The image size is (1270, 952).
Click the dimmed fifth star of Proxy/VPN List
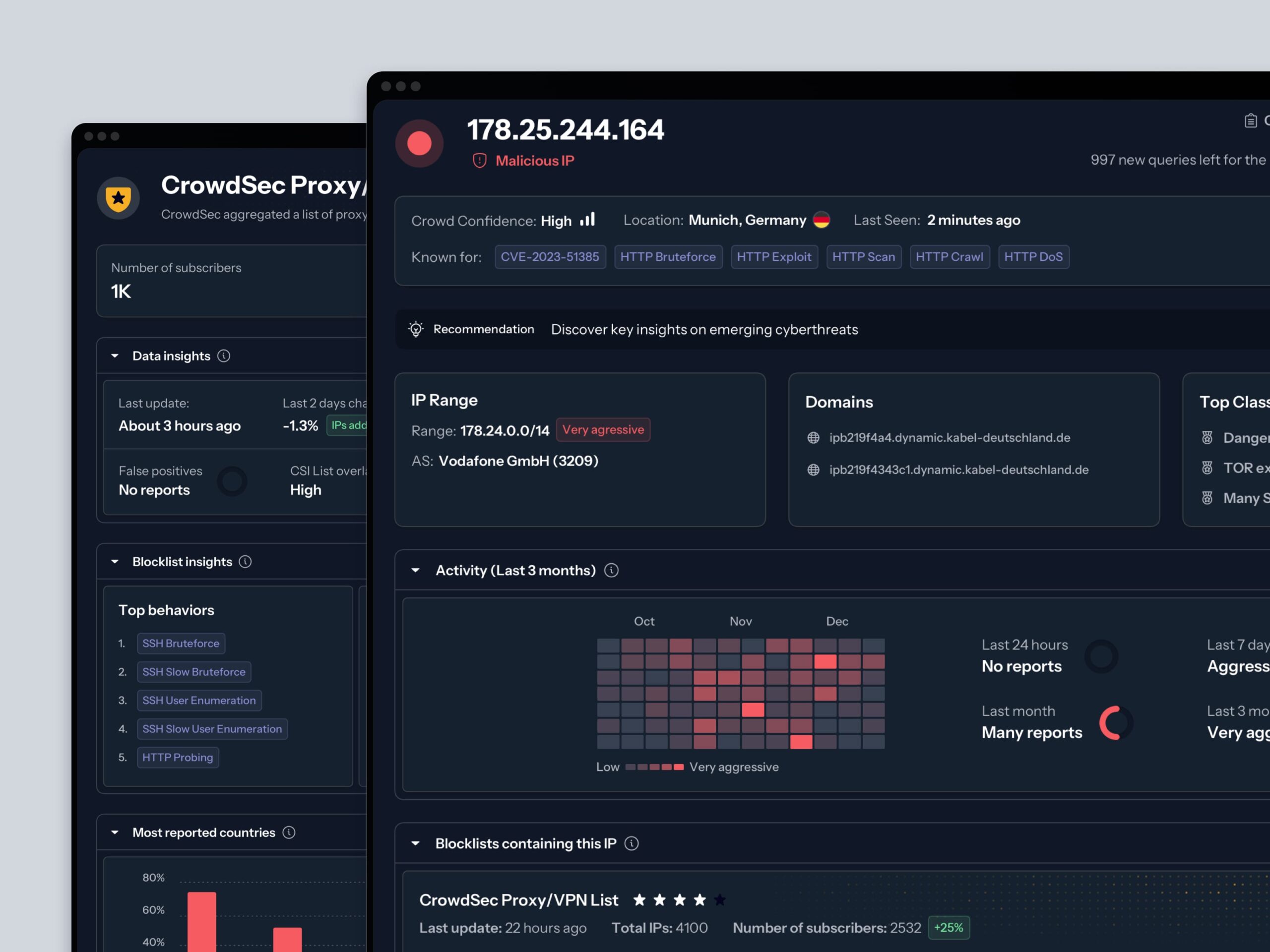[719, 900]
